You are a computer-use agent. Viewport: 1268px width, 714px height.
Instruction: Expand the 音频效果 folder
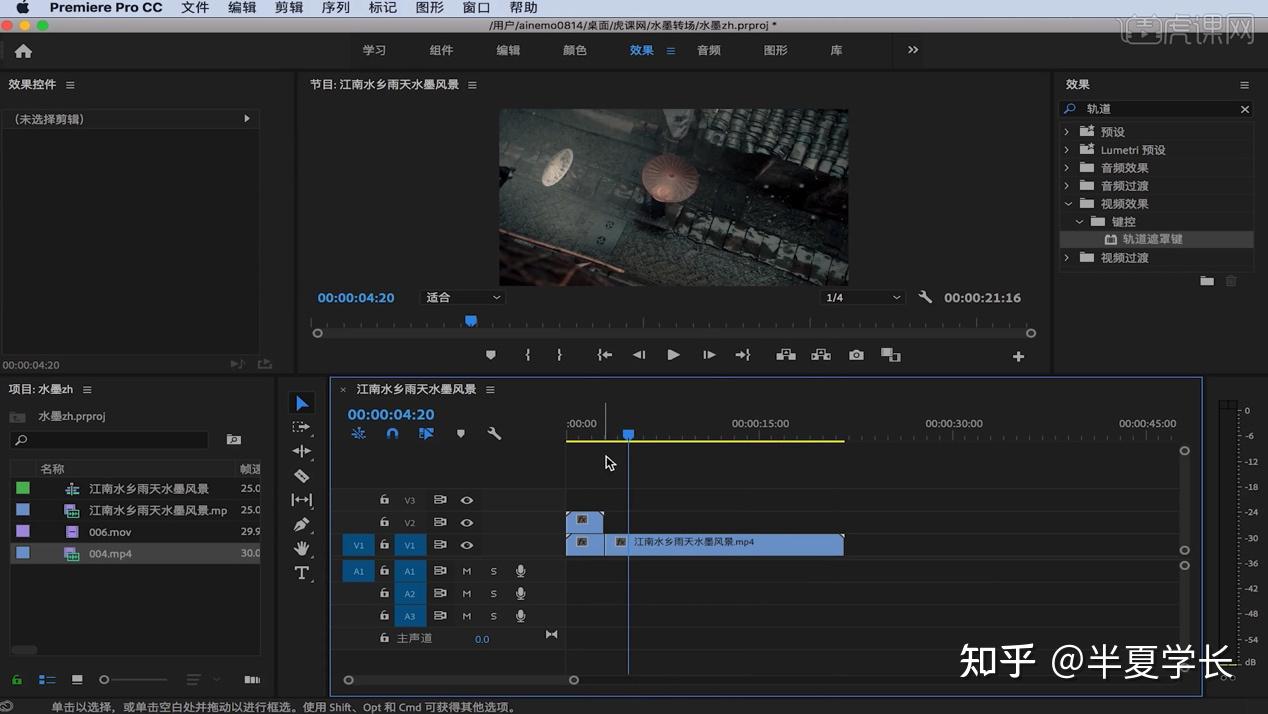1067,168
